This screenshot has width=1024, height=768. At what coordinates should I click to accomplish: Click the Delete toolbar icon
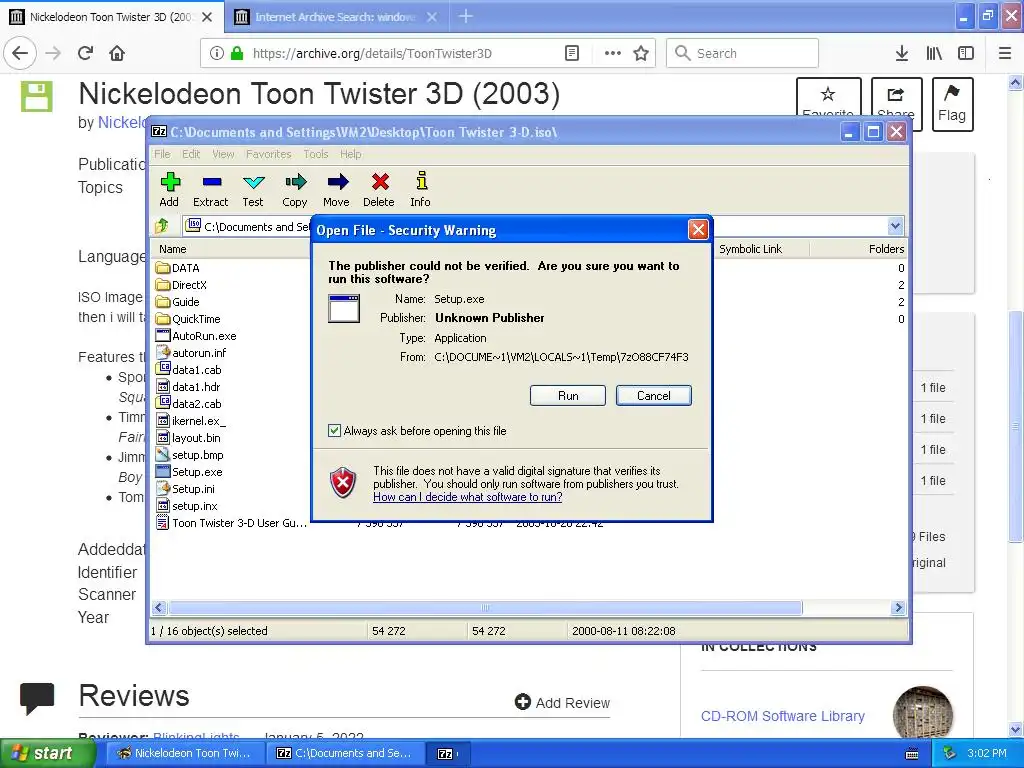tap(379, 189)
